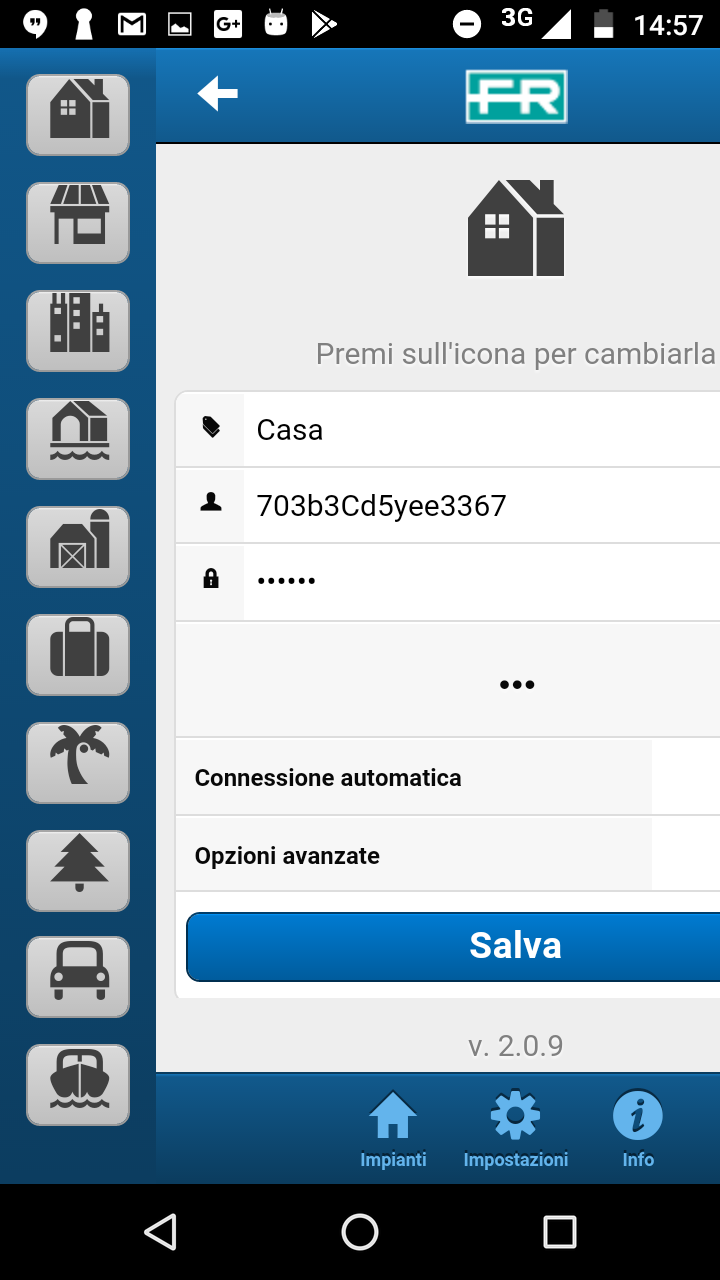The width and height of the screenshot is (720, 1280).
Task: Select the palm tree icon
Action: (x=78, y=763)
